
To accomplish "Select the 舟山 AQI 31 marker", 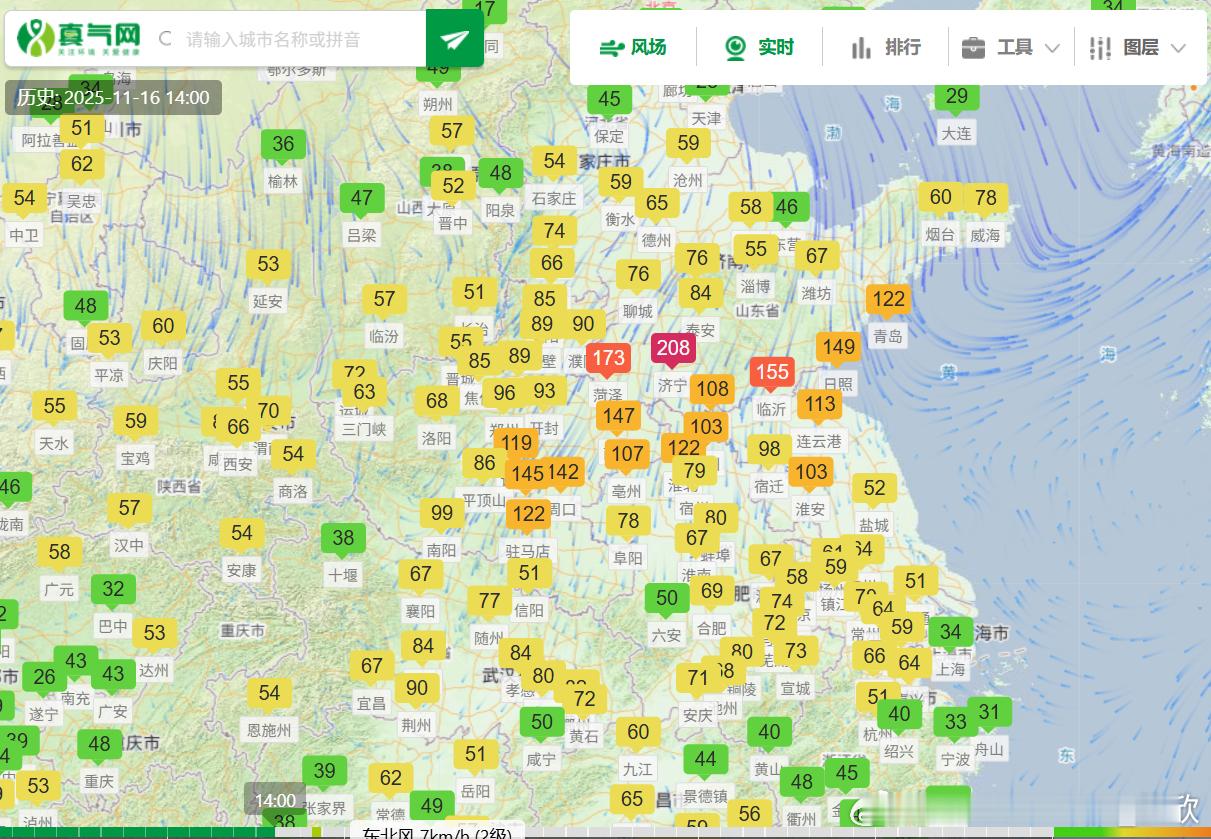I will point(989,714).
